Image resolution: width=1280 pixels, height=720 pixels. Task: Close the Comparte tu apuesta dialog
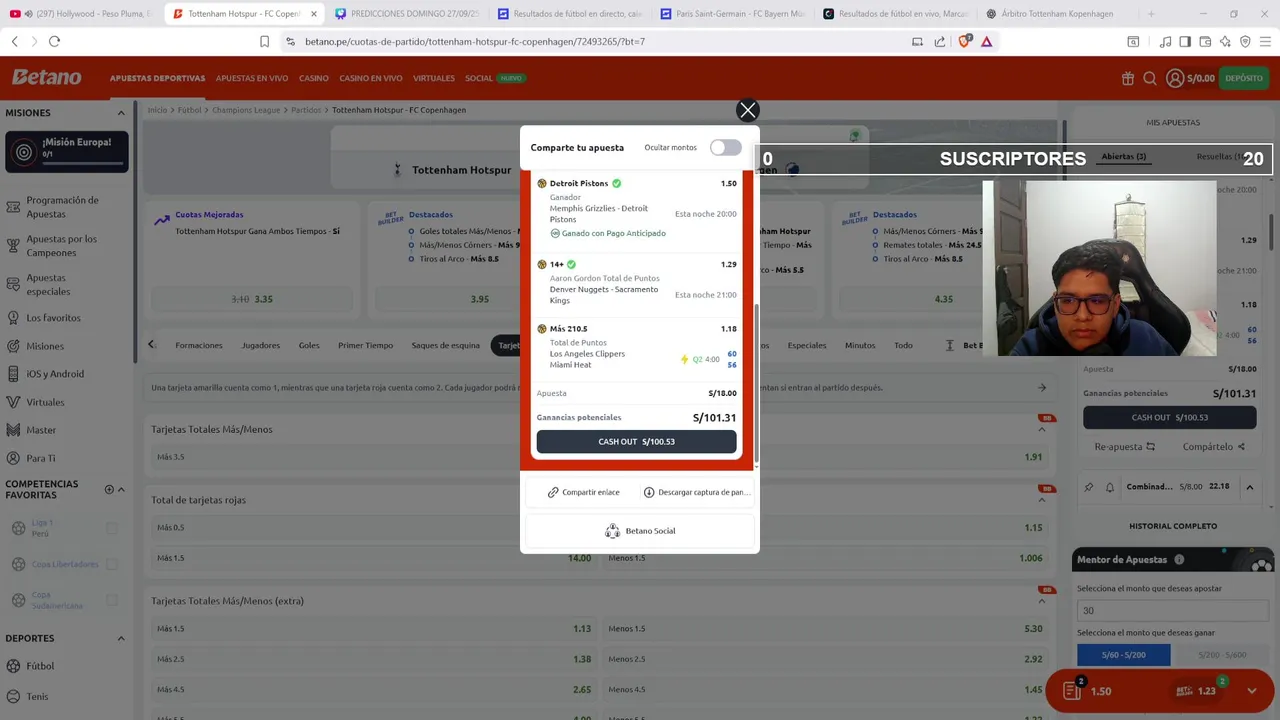(748, 110)
